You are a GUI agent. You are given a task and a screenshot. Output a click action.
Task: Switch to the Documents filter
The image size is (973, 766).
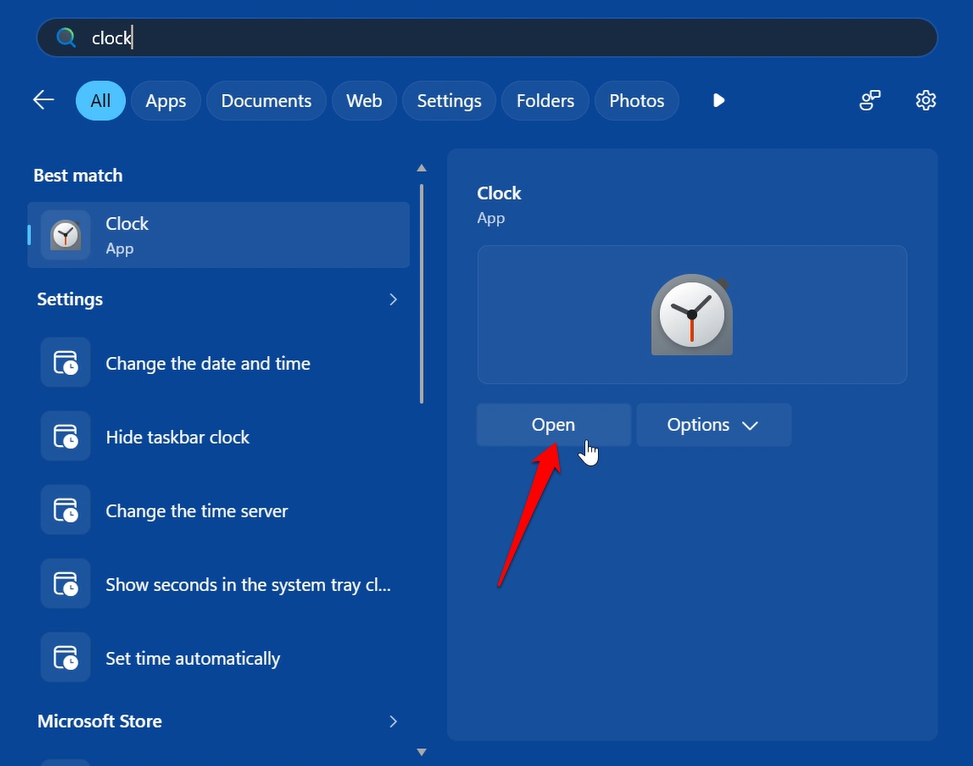(266, 101)
